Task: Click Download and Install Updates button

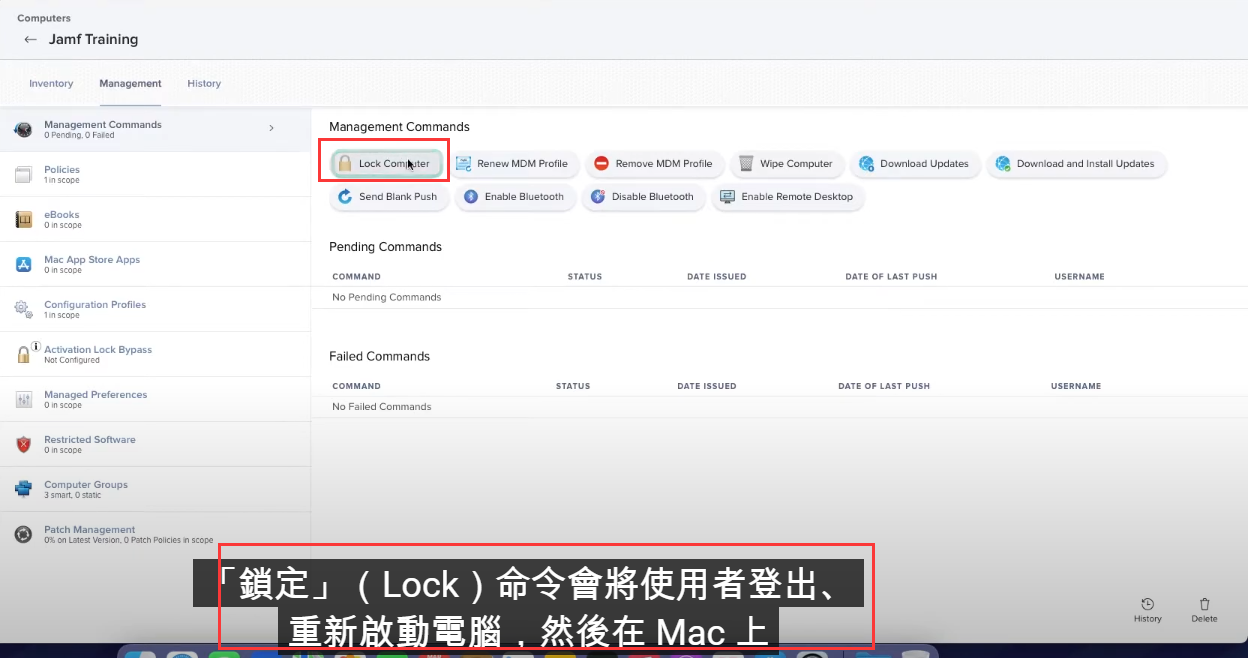Action: point(1076,164)
